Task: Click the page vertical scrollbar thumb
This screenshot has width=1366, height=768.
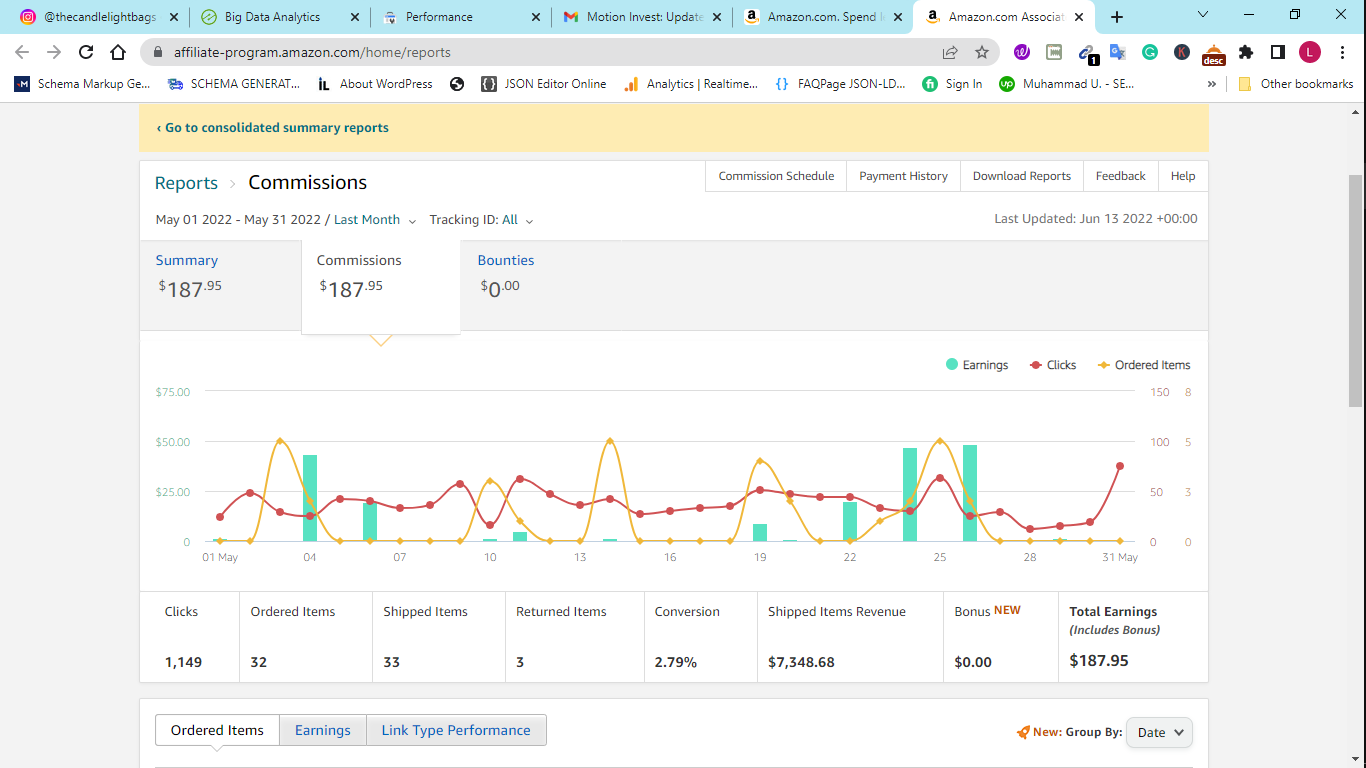Action: click(1356, 290)
